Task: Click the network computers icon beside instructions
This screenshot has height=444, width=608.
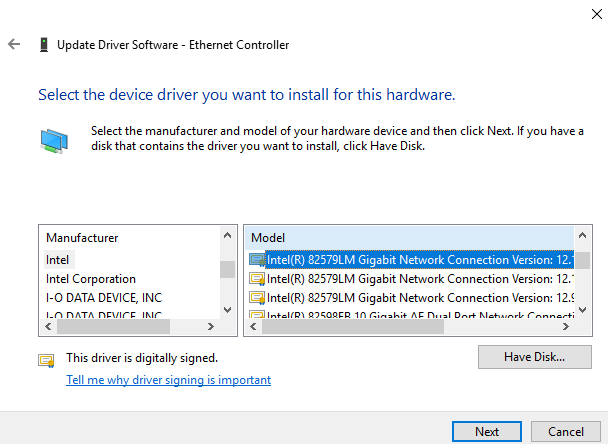Action: 54,141
